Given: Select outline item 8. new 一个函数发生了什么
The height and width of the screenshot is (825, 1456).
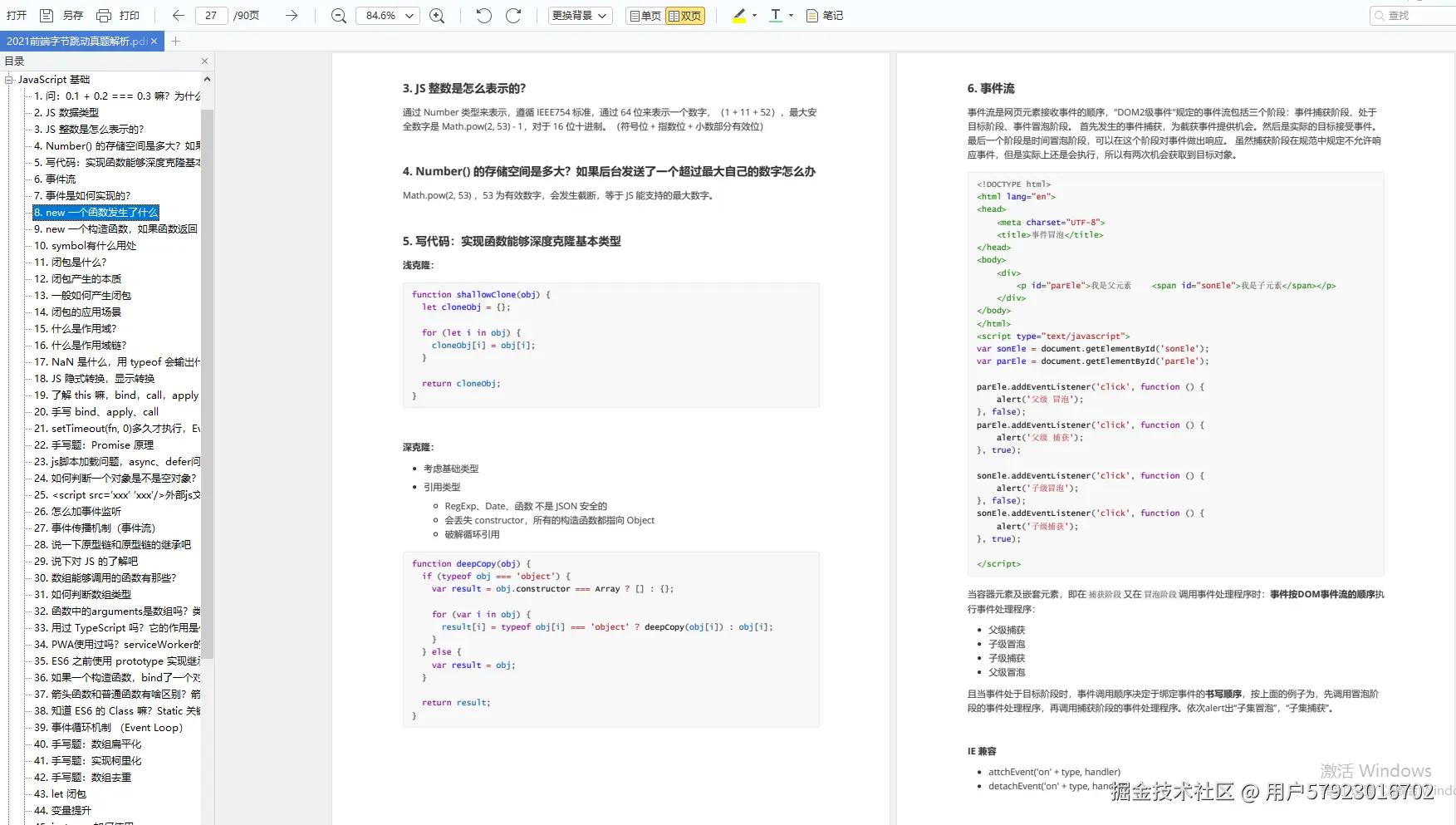Looking at the screenshot, I should click(x=96, y=212).
